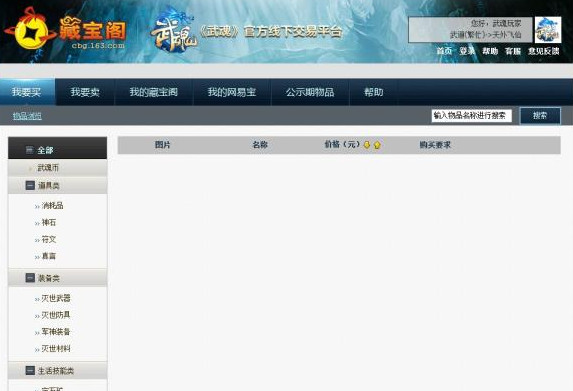
Task: Sort price descending with down arrow icon
Action: [367, 145]
